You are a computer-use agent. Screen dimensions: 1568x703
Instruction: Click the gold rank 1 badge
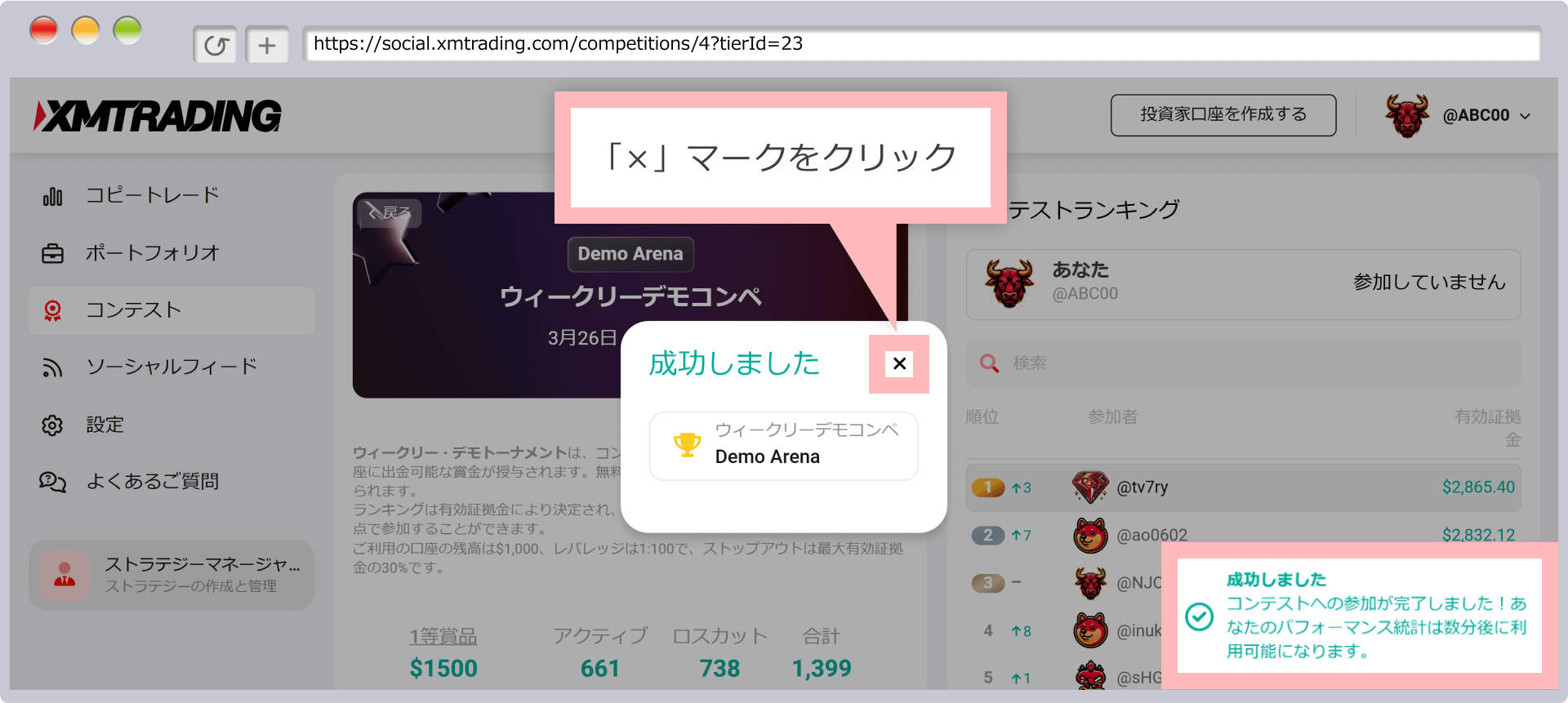(x=988, y=487)
